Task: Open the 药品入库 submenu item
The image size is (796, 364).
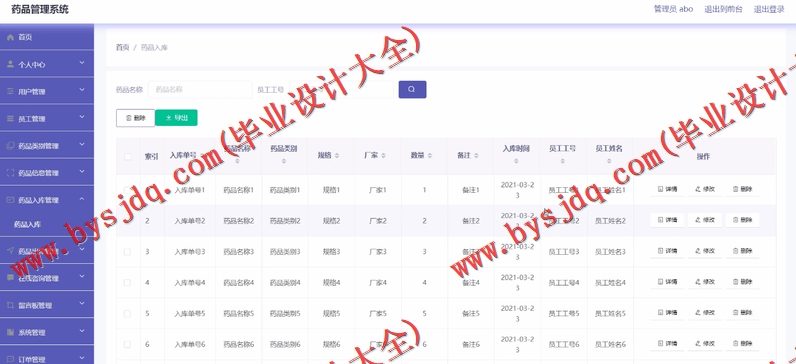Action: click(27, 224)
